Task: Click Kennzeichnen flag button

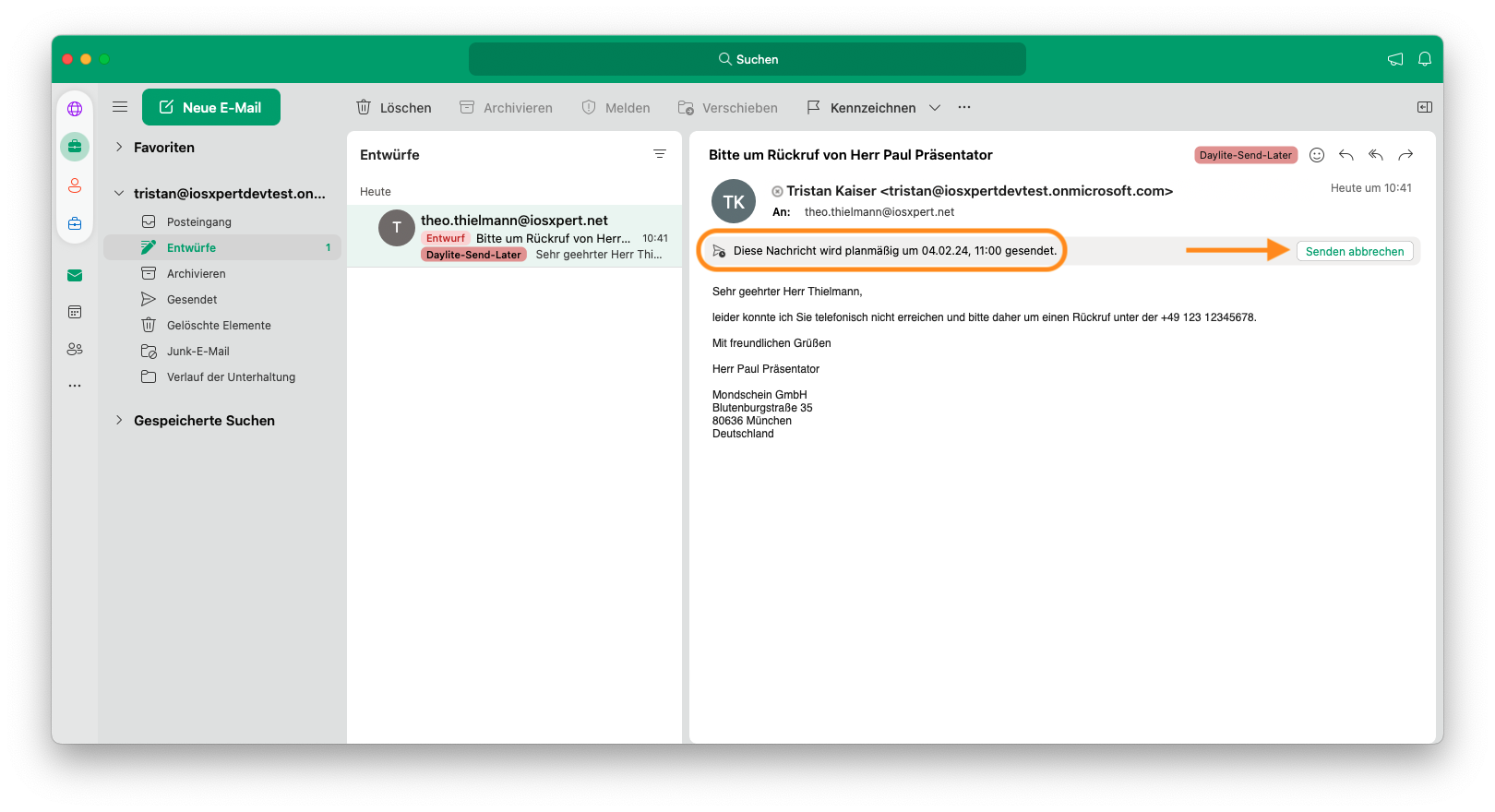Action: pos(861,108)
